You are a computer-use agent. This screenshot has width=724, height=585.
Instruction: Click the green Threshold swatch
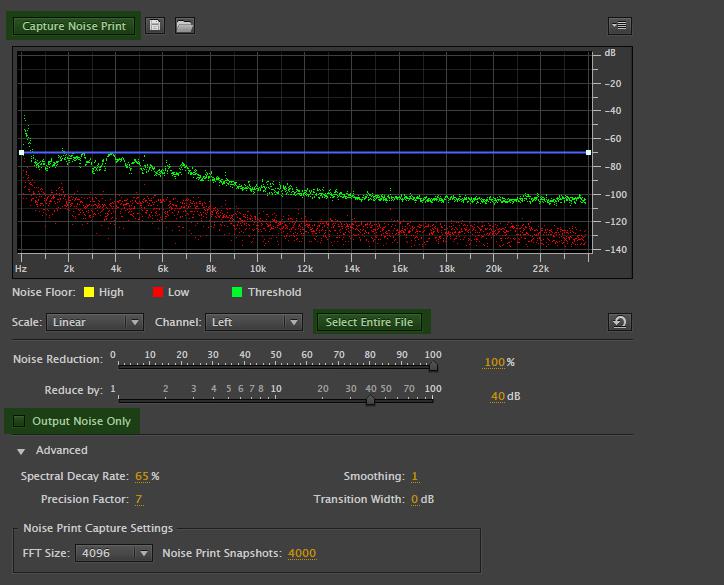click(x=237, y=292)
